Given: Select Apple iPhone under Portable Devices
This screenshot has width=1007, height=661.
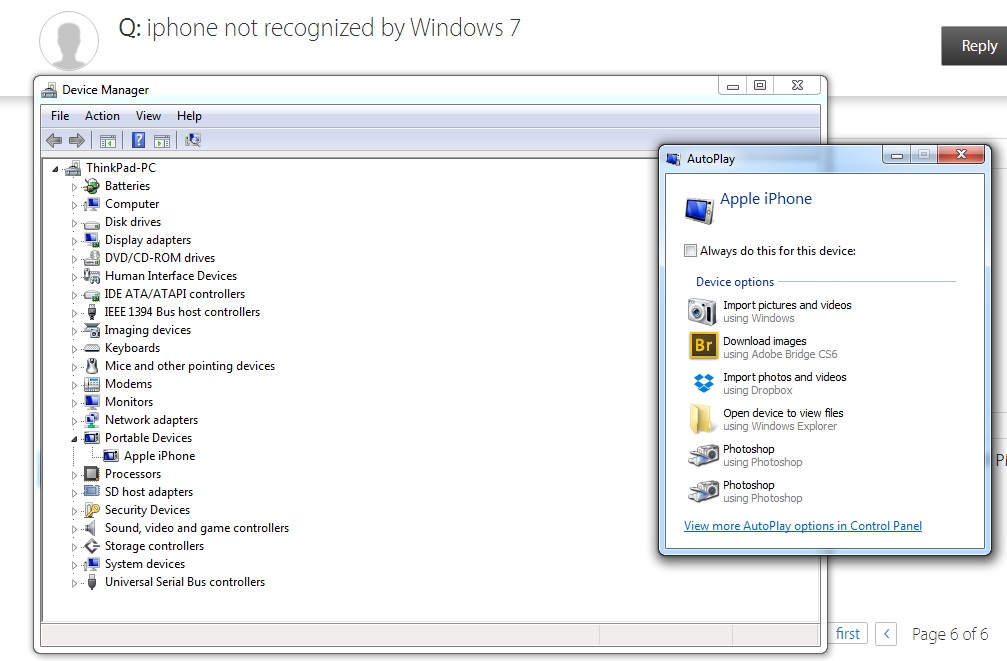Looking at the screenshot, I should (x=159, y=455).
